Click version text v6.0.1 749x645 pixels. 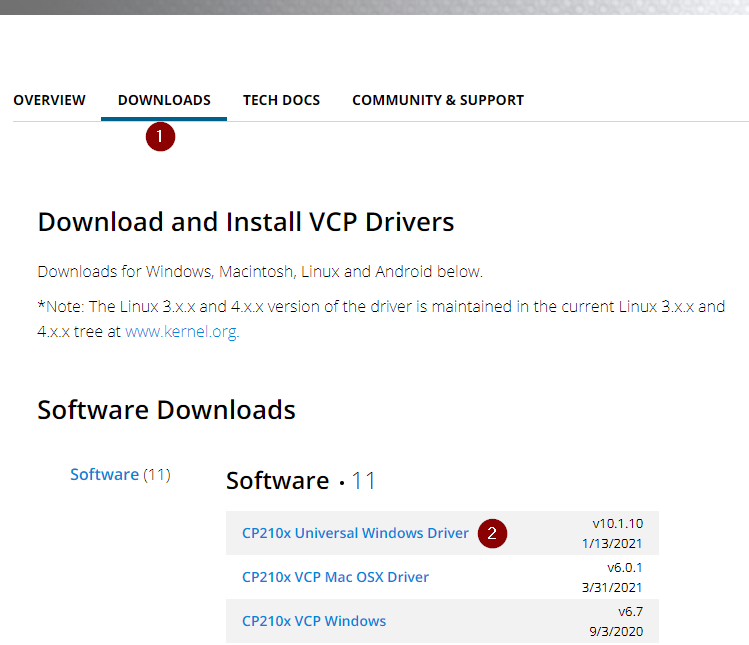pos(625,567)
